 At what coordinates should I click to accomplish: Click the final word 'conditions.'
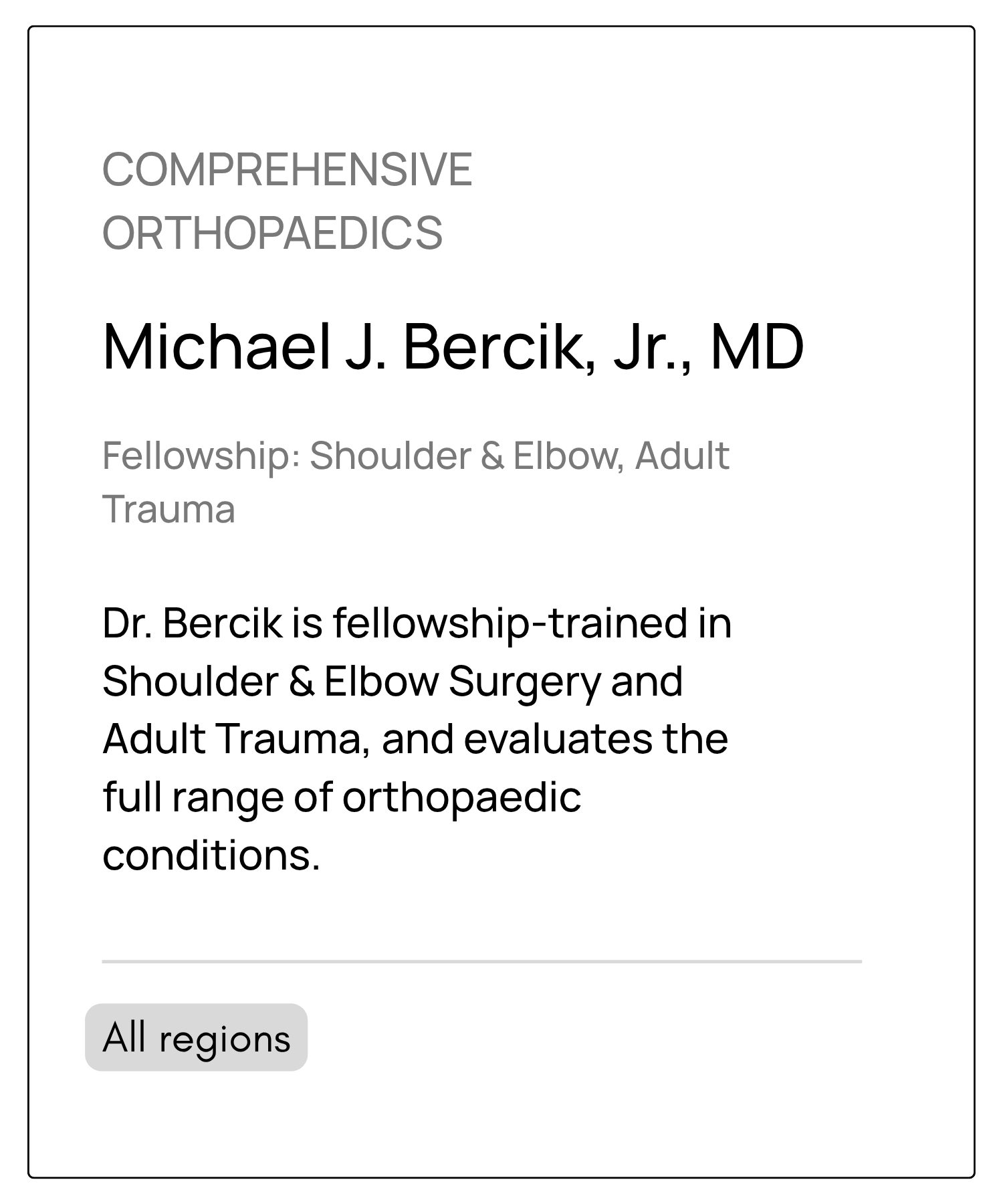pyautogui.click(x=211, y=856)
